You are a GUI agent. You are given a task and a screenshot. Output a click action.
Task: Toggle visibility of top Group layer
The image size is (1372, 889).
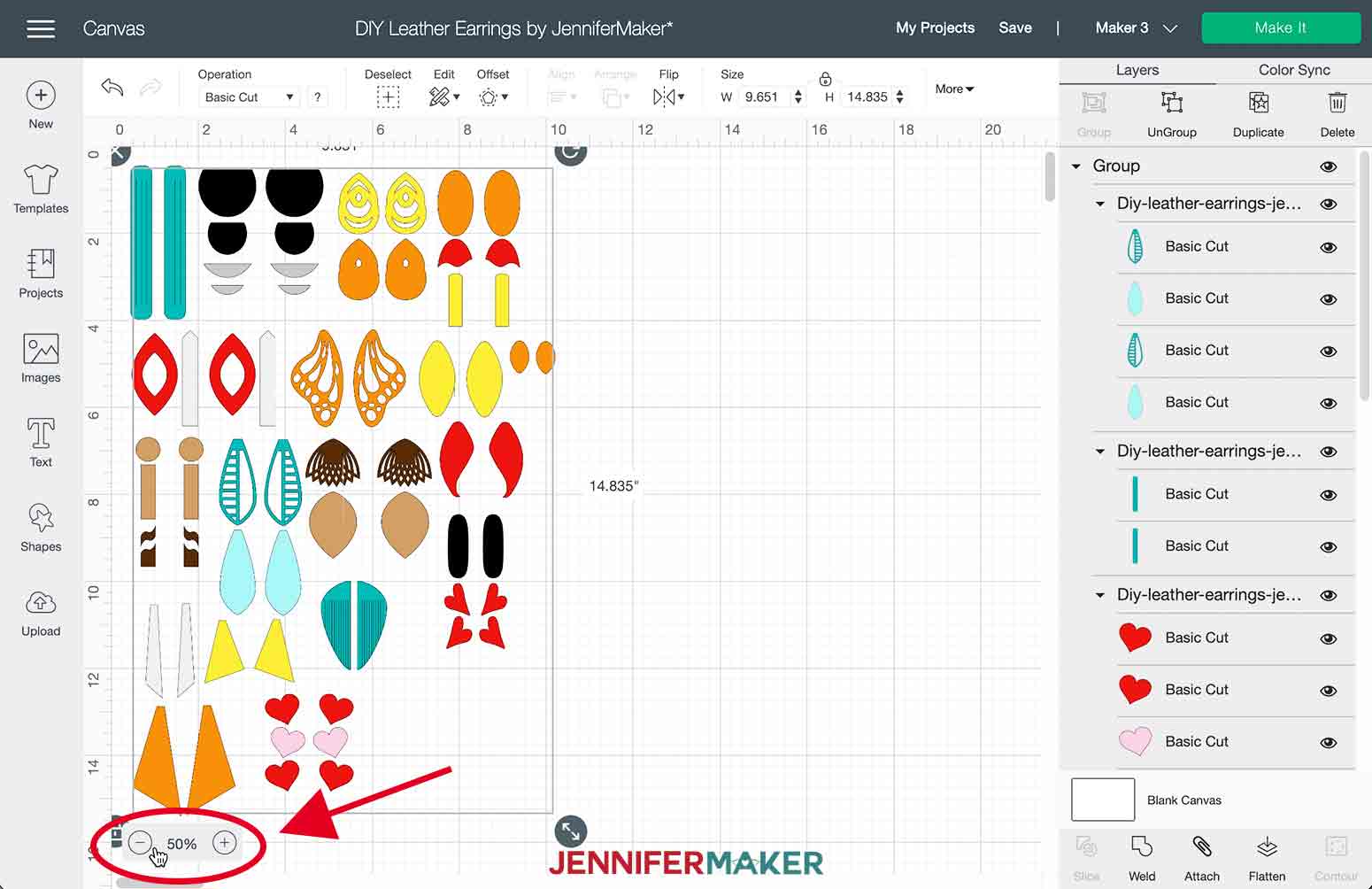(1329, 166)
